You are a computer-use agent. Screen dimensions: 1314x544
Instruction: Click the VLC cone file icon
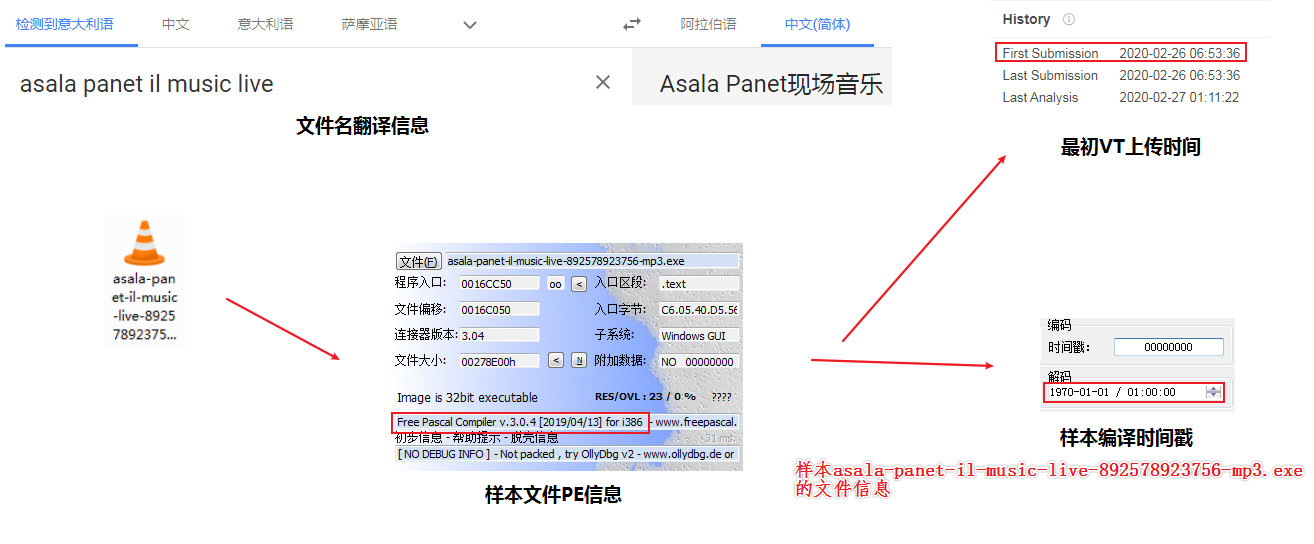point(144,243)
